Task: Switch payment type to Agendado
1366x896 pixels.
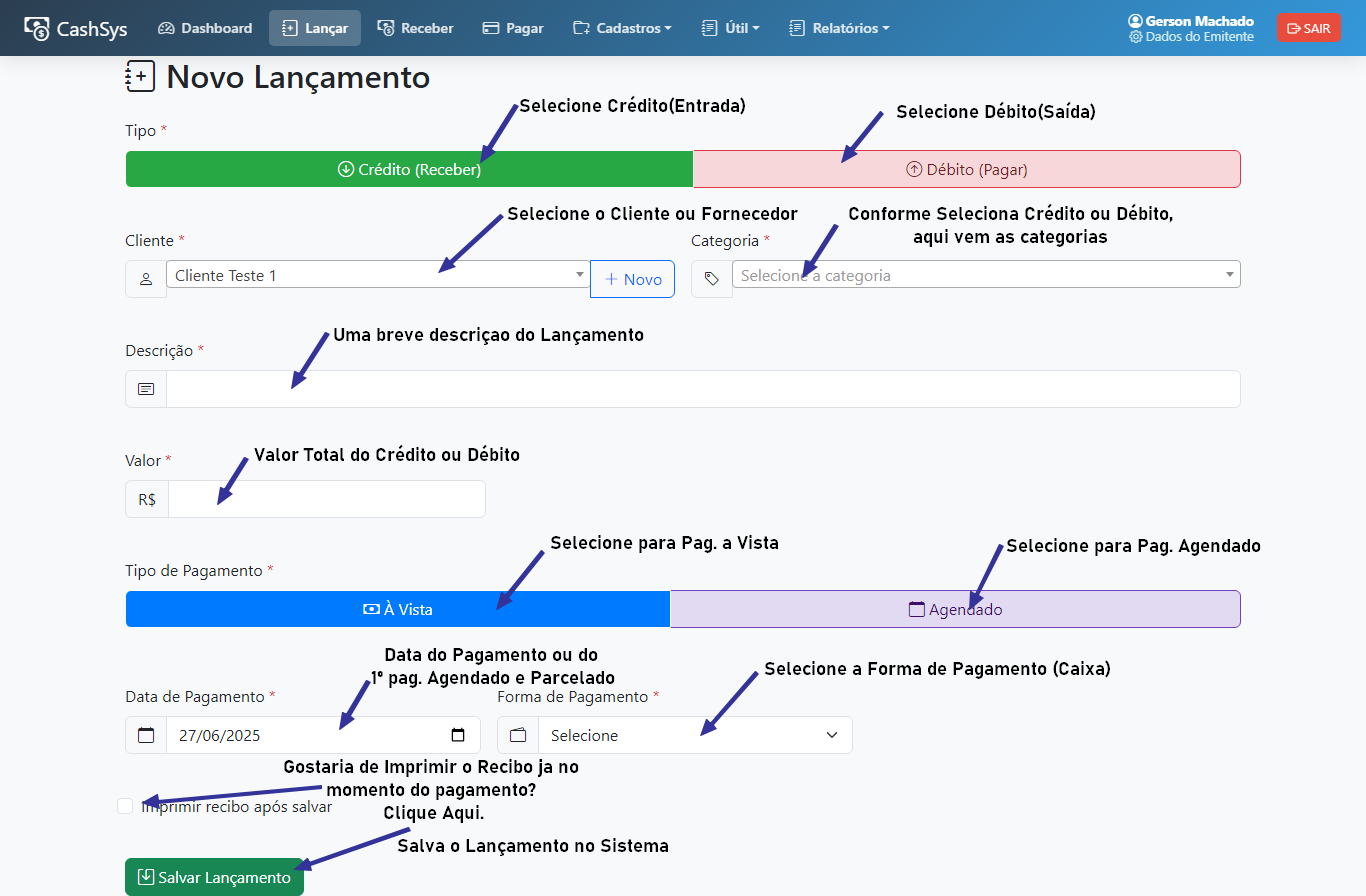Action: [954, 609]
